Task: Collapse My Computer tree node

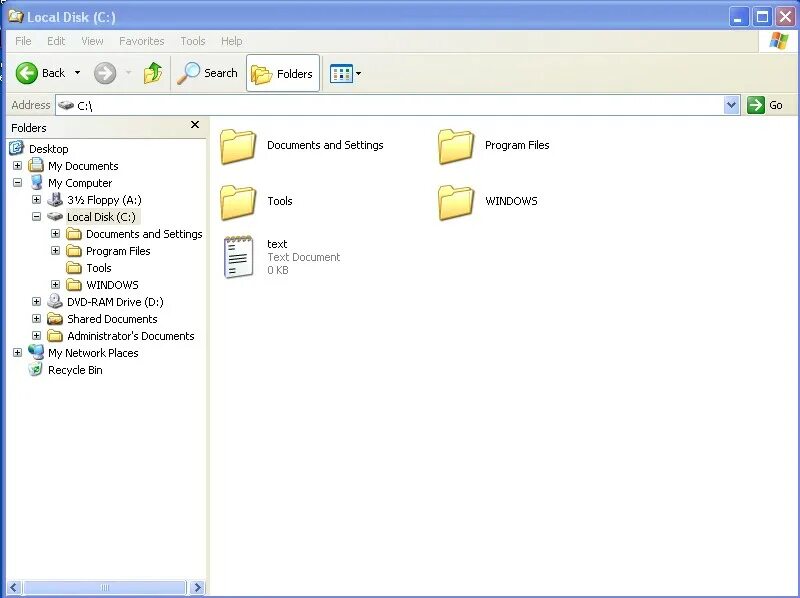Action: click(x=17, y=182)
